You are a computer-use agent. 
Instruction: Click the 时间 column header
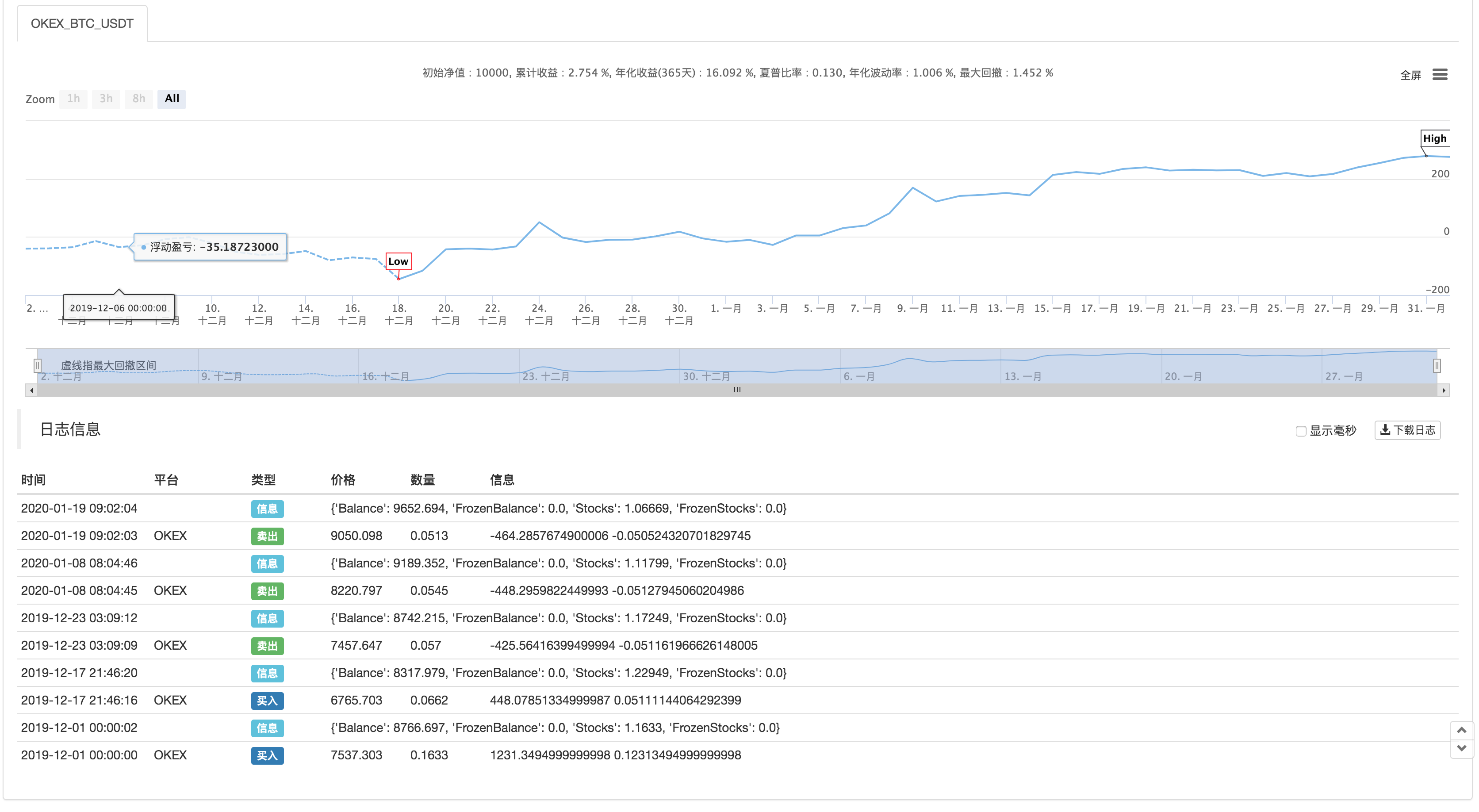click(x=33, y=480)
